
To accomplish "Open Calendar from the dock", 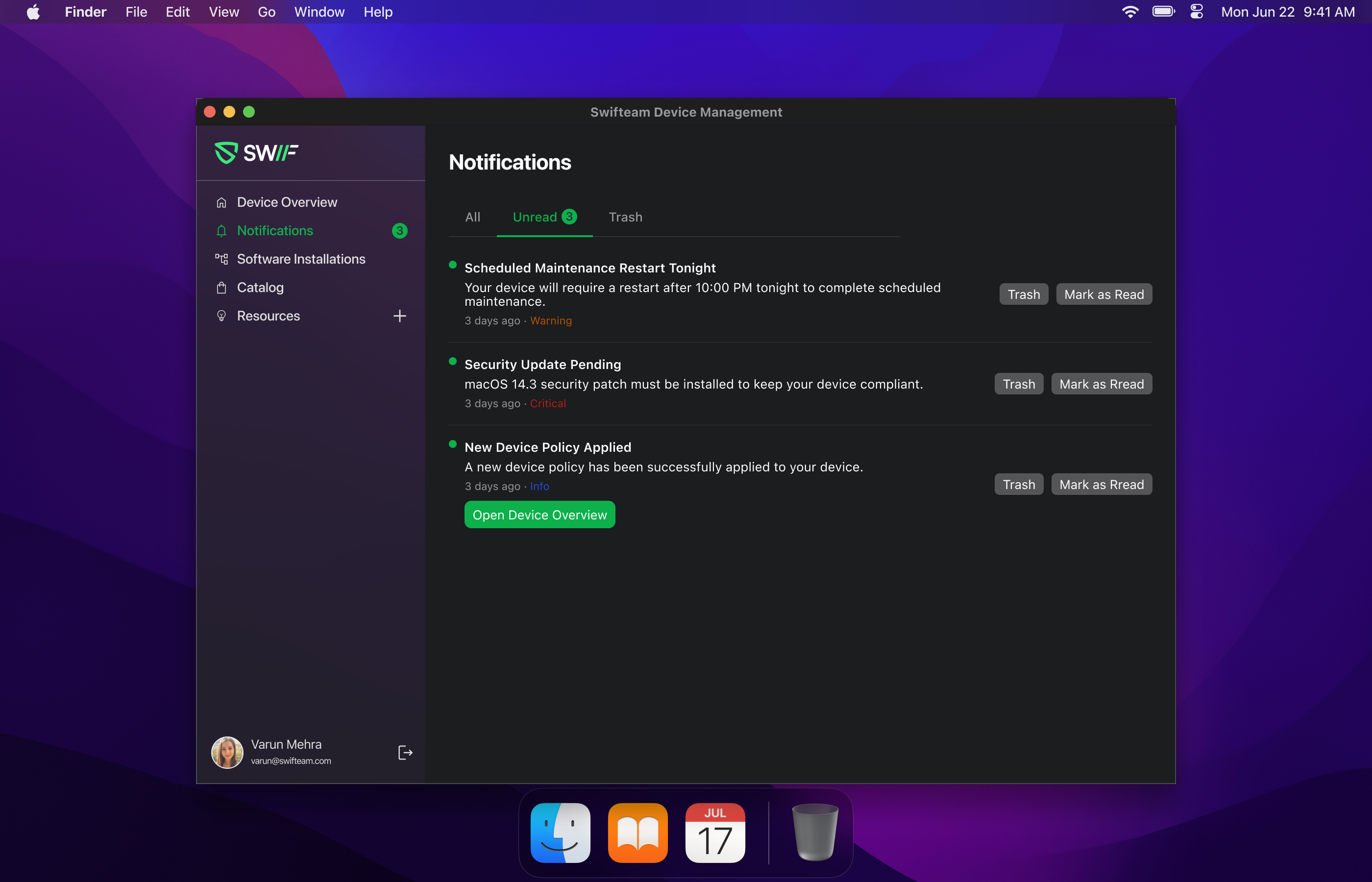I will pos(715,832).
